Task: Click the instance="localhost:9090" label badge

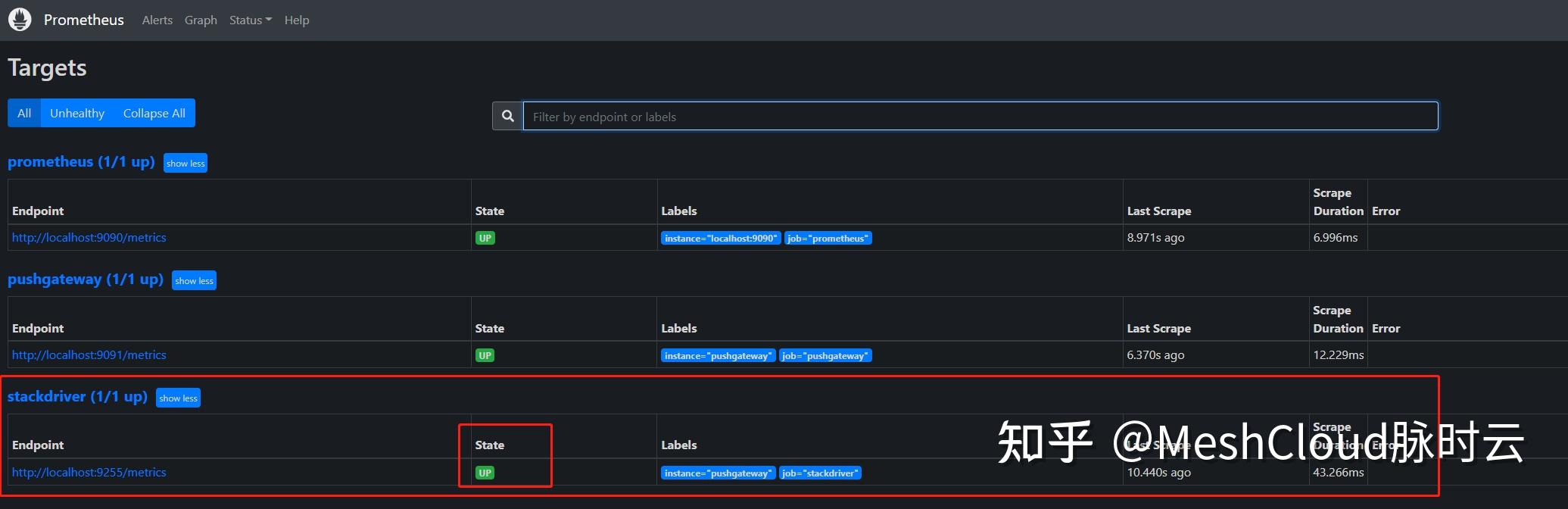Action: pyautogui.click(x=721, y=238)
